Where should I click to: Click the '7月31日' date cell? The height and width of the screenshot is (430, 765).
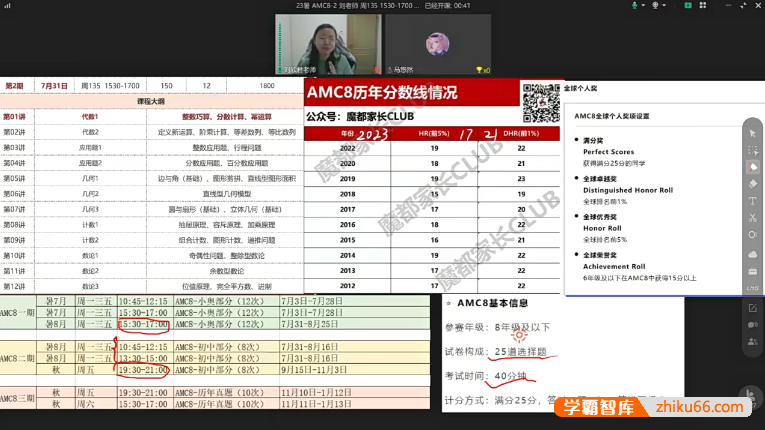(x=54, y=85)
